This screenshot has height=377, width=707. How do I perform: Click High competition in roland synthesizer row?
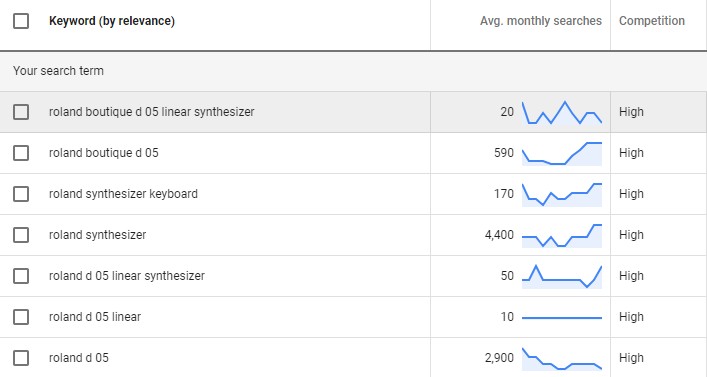click(x=631, y=235)
